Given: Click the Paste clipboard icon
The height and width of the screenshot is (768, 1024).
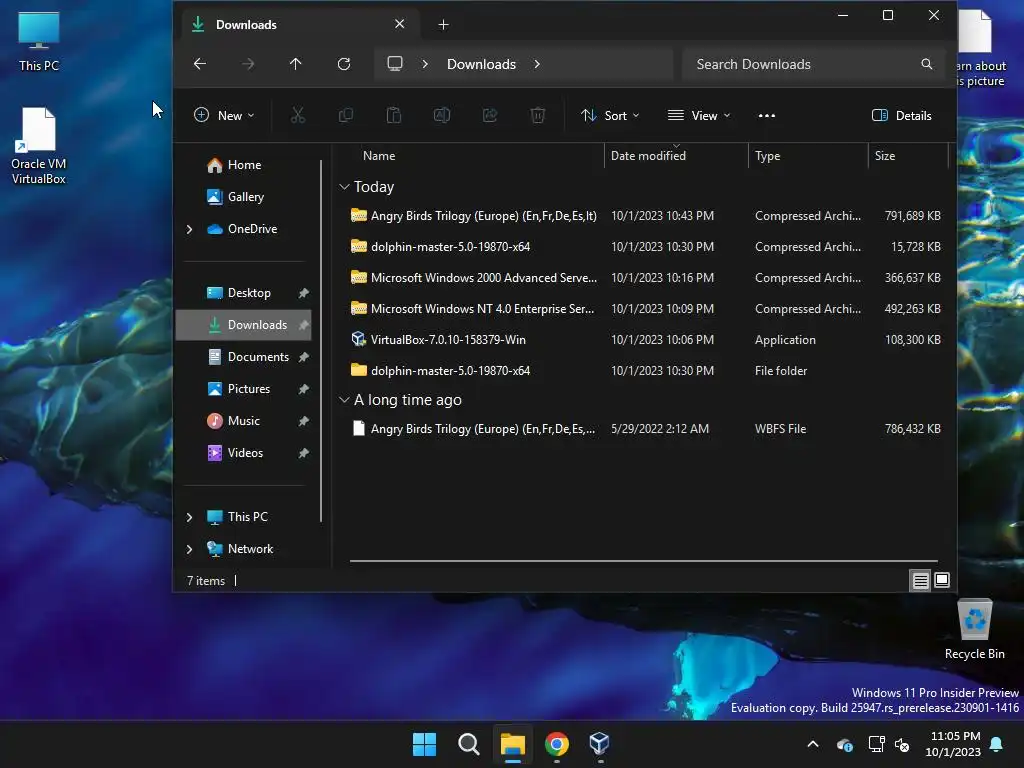Looking at the screenshot, I should [394, 116].
